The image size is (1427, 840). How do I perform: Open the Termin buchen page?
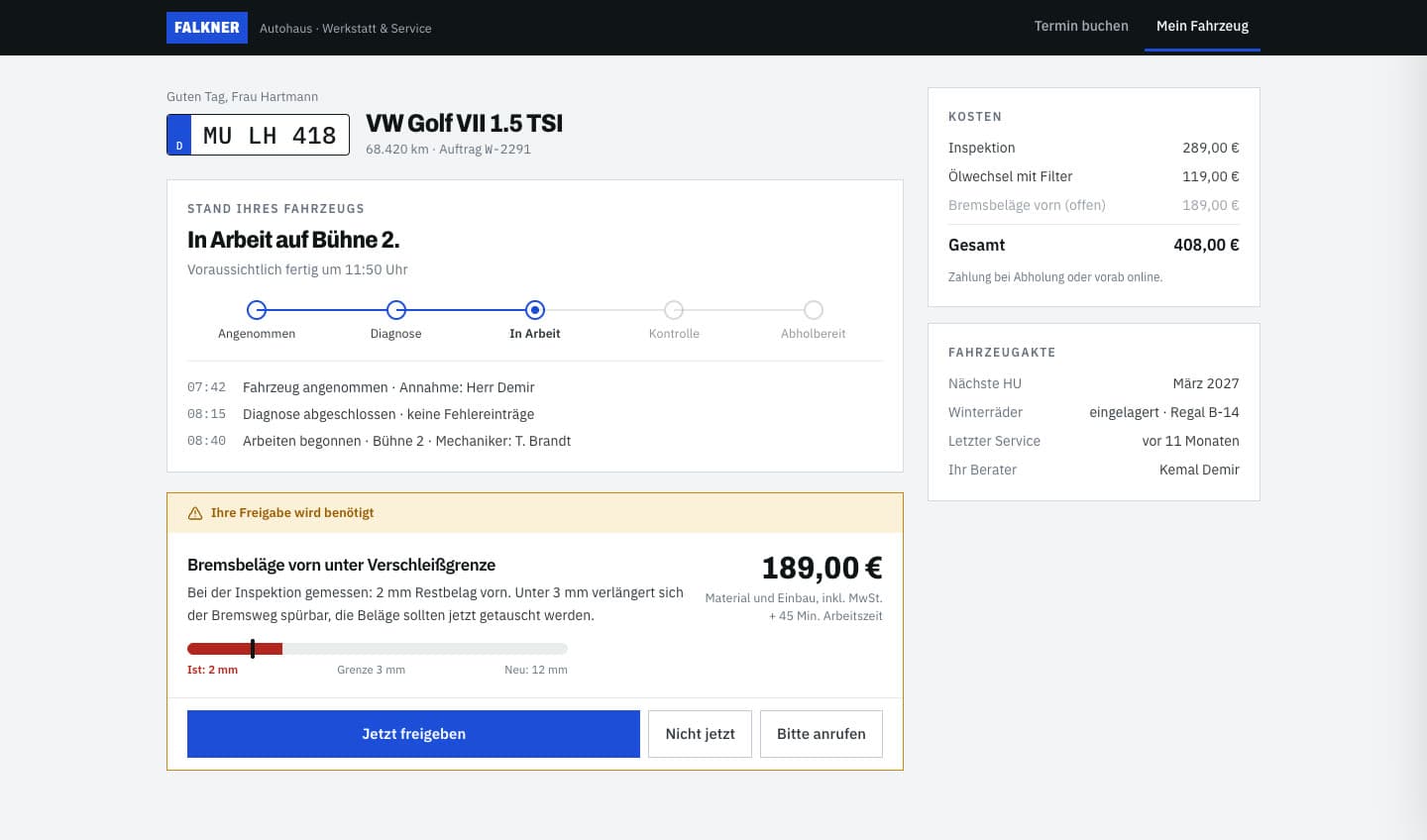1081,26
